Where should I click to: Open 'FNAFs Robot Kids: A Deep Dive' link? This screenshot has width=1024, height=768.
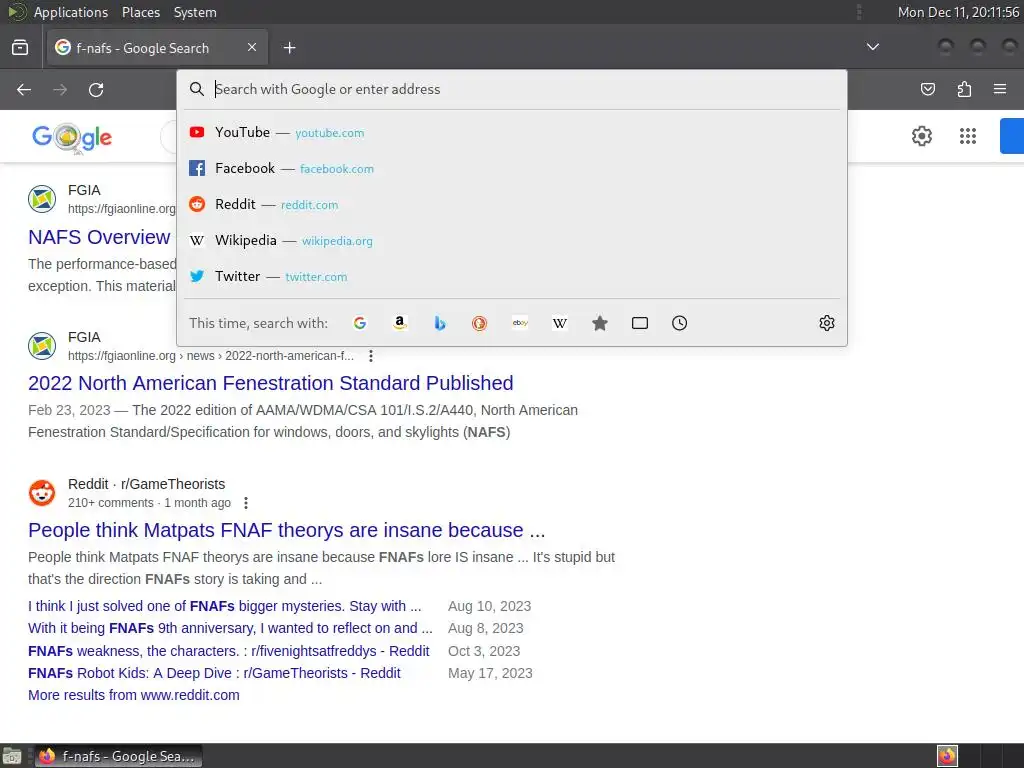(214, 673)
